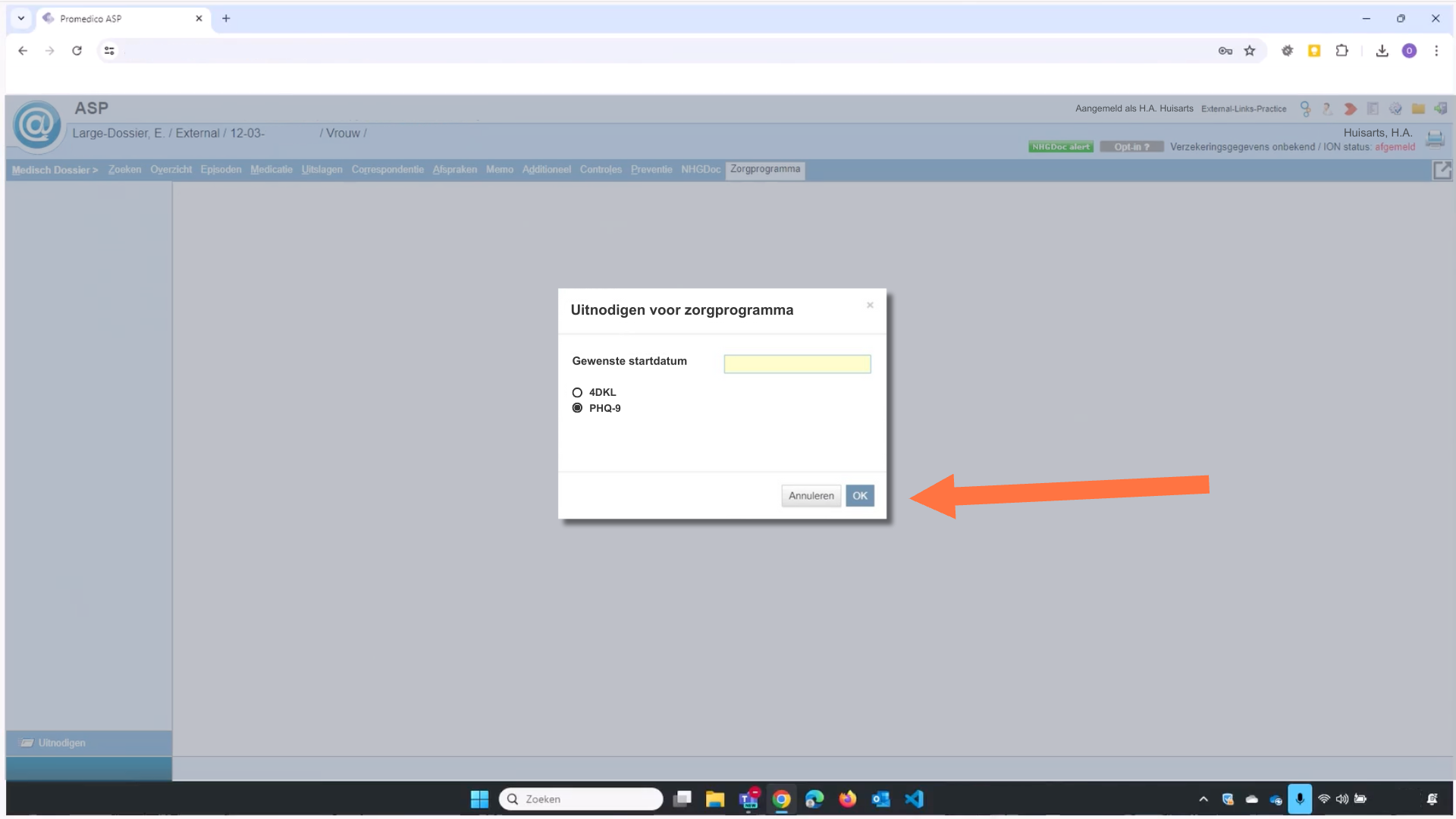Click the OK button in the dialog
This screenshot has width=1456, height=819.
(859, 496)
